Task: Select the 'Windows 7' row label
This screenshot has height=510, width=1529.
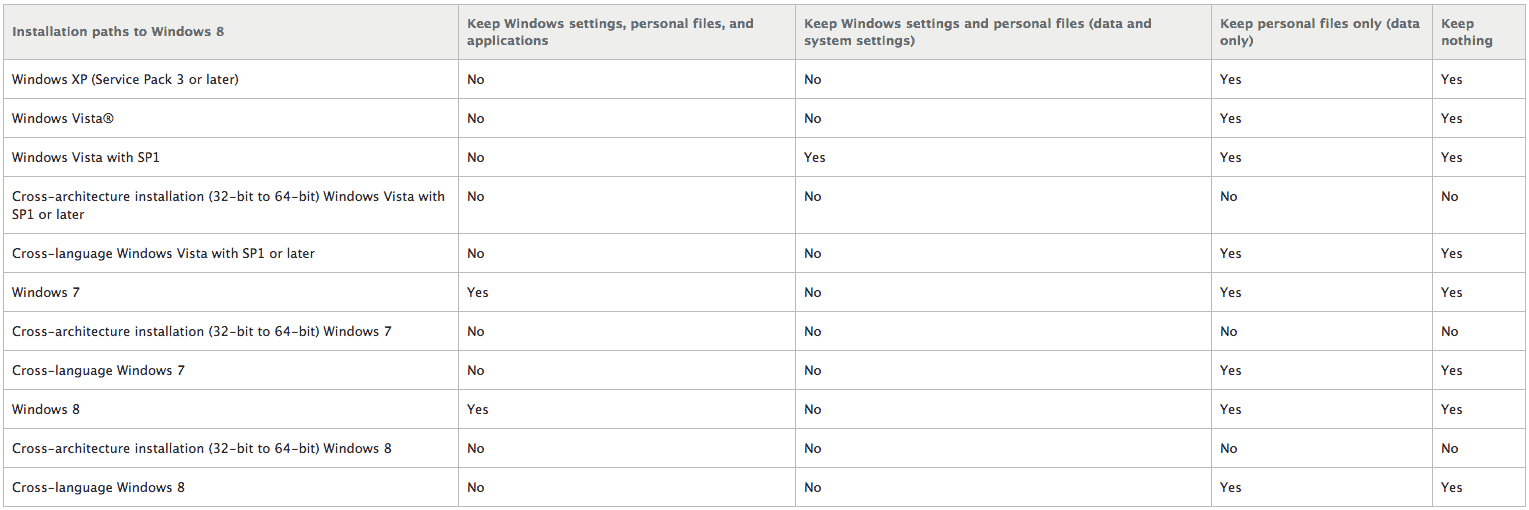Action: tap(46, 292)
